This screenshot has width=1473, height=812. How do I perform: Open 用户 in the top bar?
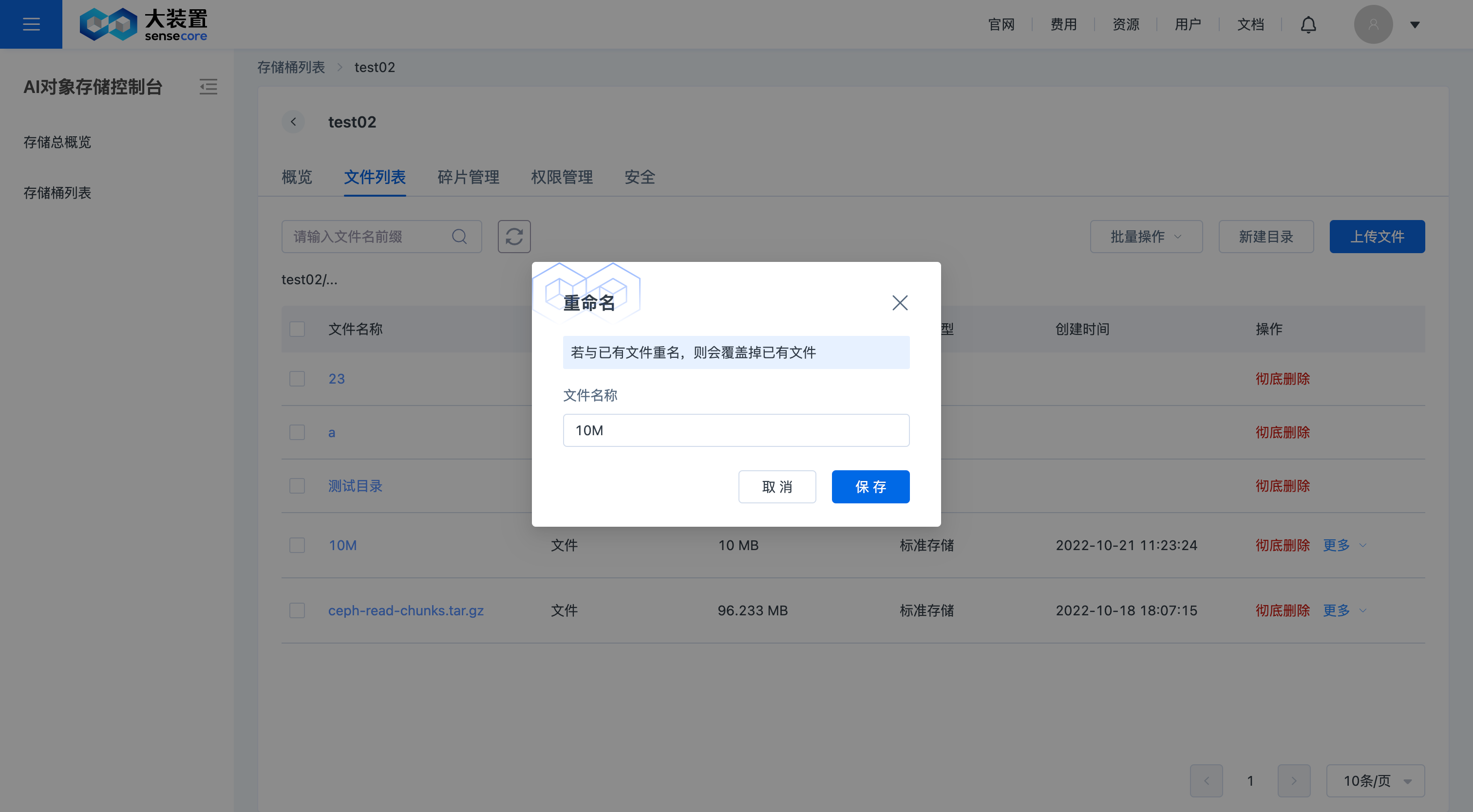(x=1188, y=24)
